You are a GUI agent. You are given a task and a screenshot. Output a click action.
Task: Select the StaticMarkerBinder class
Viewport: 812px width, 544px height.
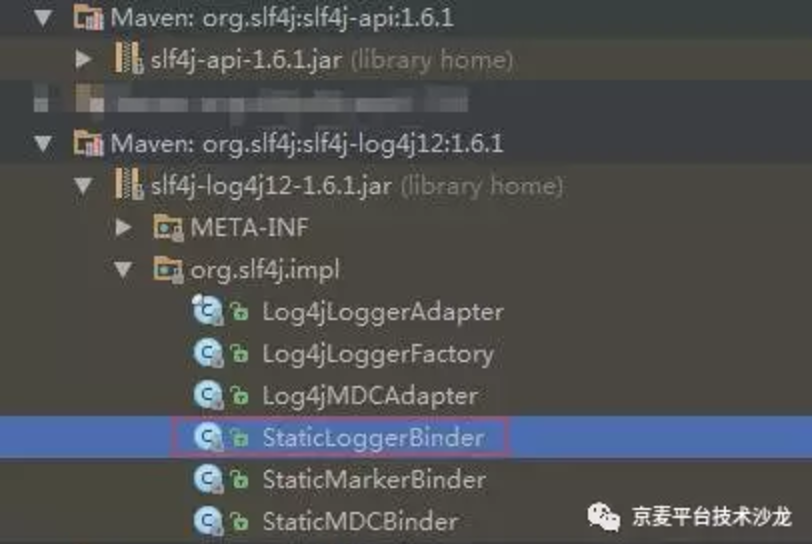374,480
